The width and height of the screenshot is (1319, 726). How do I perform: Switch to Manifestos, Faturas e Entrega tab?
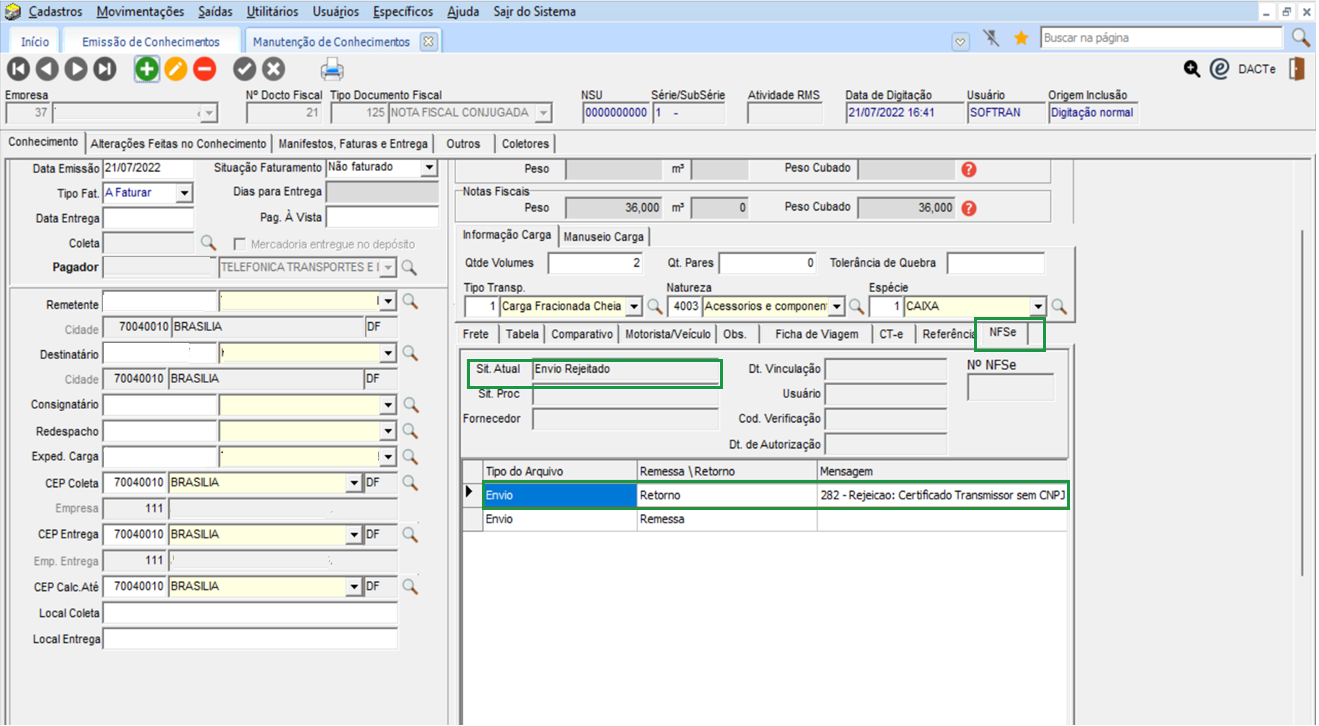point(353,144)
